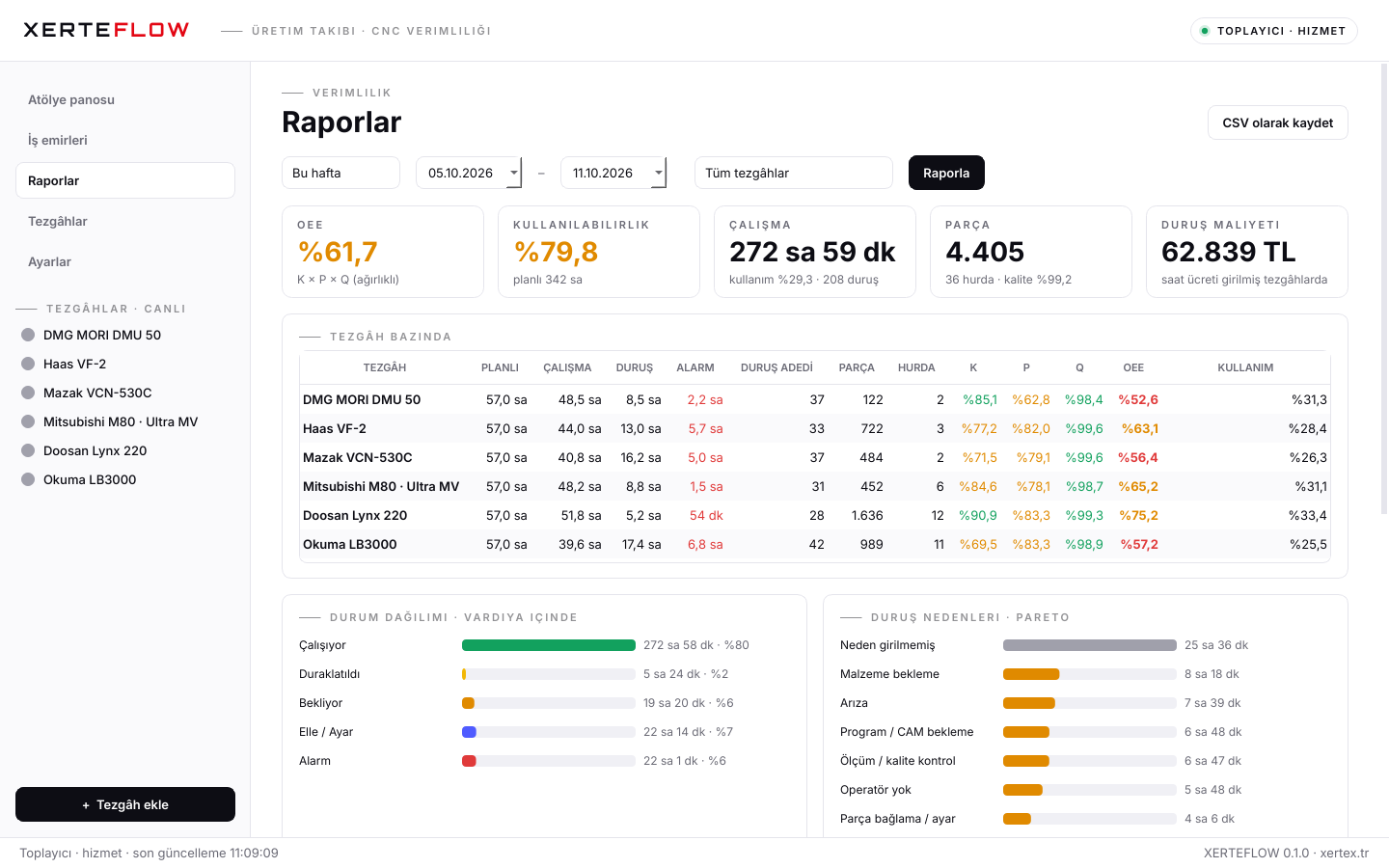Click the '272 sa 59 dk' run time value
Image resolution: width=1389 pixels, height=868 pixels.
(x=812, y=252)
